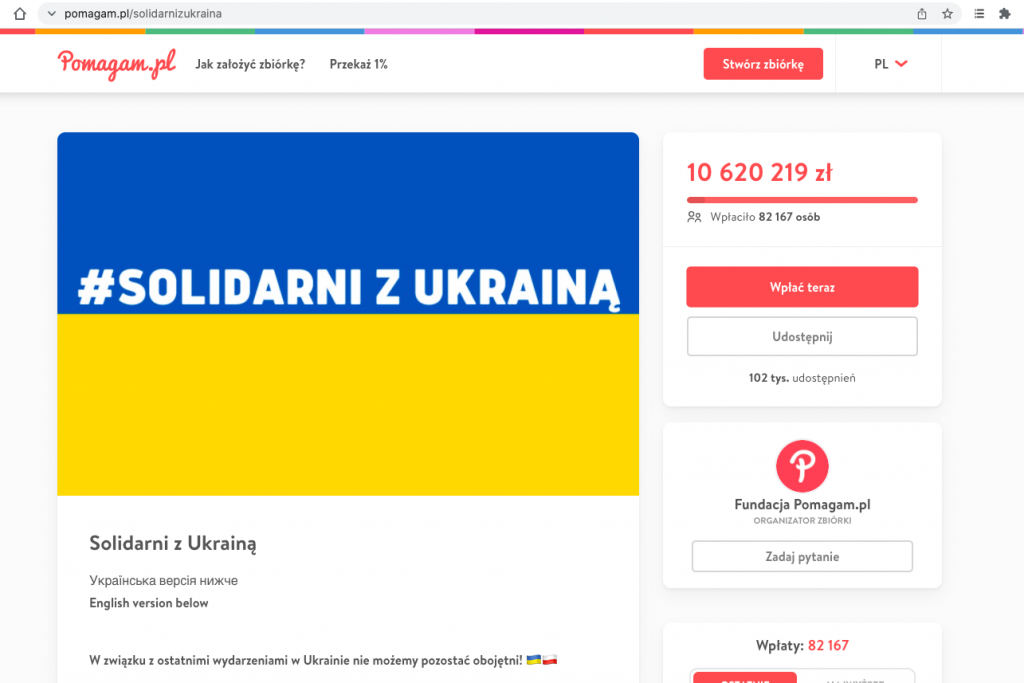1024x683 pixels.
Task: Open the Przekaż 1% menu item
Action: [359, 64]
